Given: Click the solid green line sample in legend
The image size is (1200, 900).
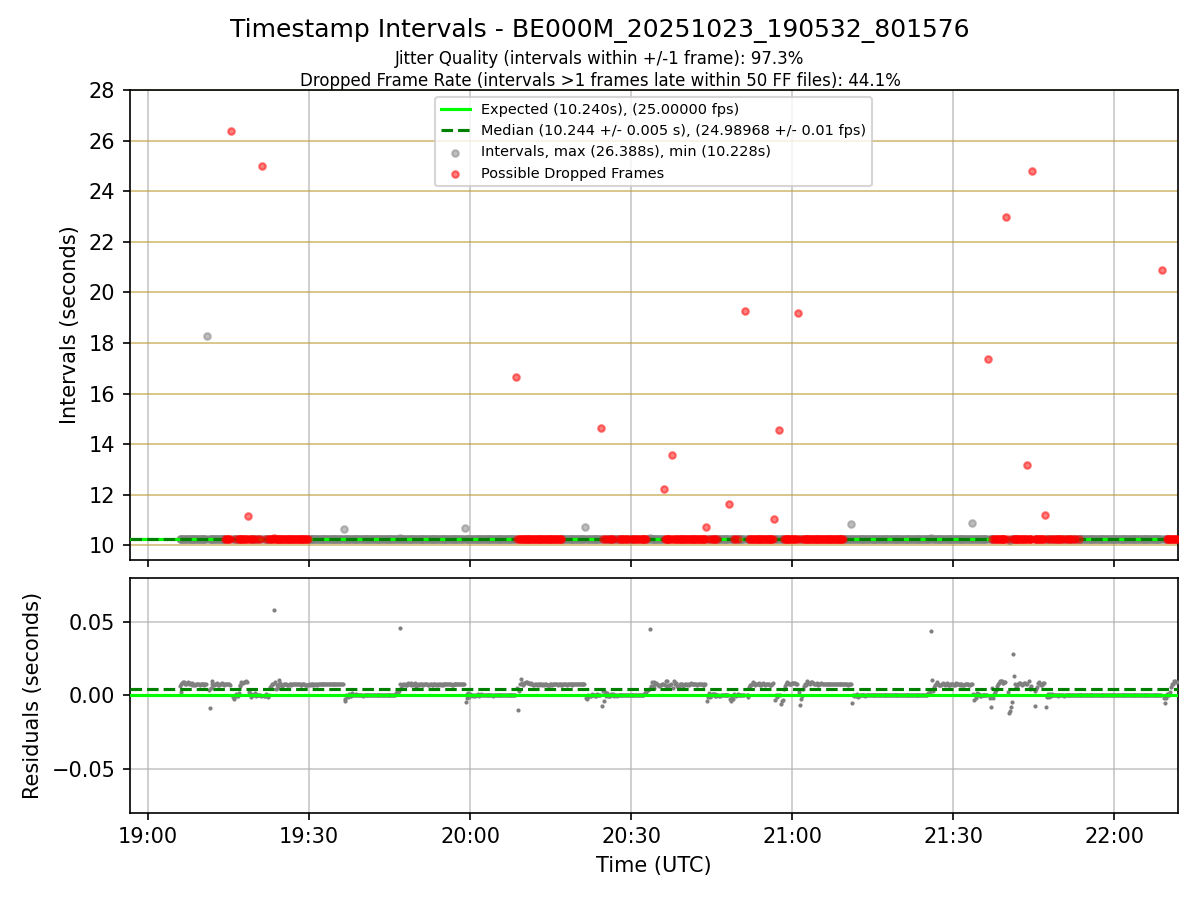Looking at the screenshot, I should click(x=456, y=110).
